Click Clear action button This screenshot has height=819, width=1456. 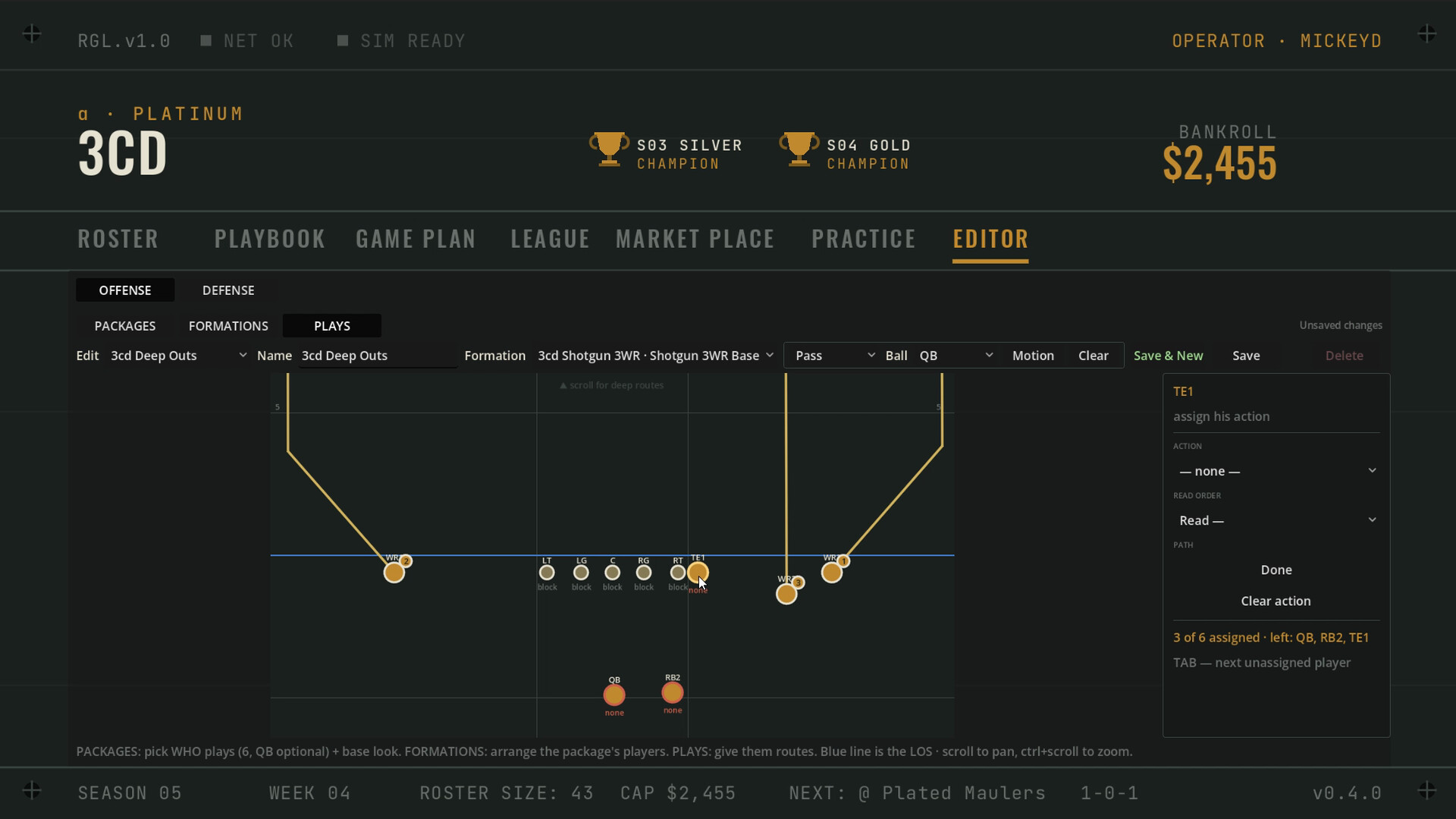(x=1276, y=601)
